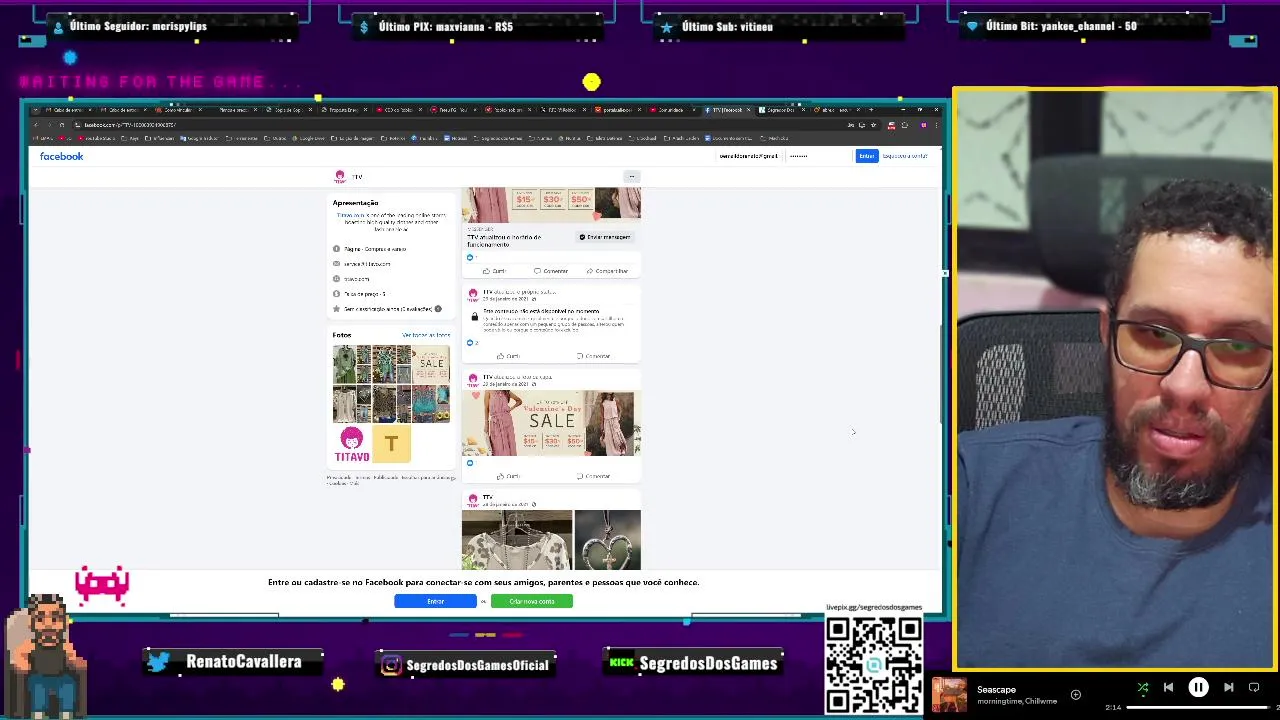Viewport: 1280px width, 720px height.
Task: Skip to the next Spotify track
Action: point(1229,688)
